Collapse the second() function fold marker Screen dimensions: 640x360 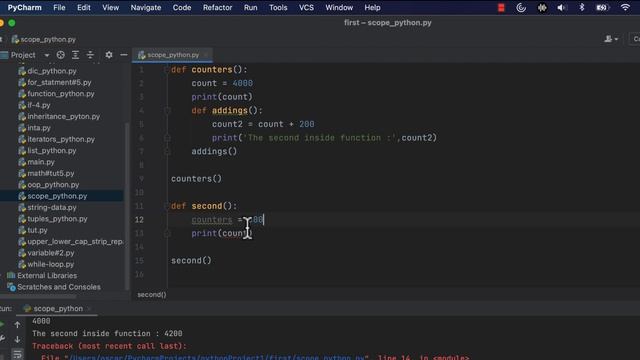coord(167,206)
